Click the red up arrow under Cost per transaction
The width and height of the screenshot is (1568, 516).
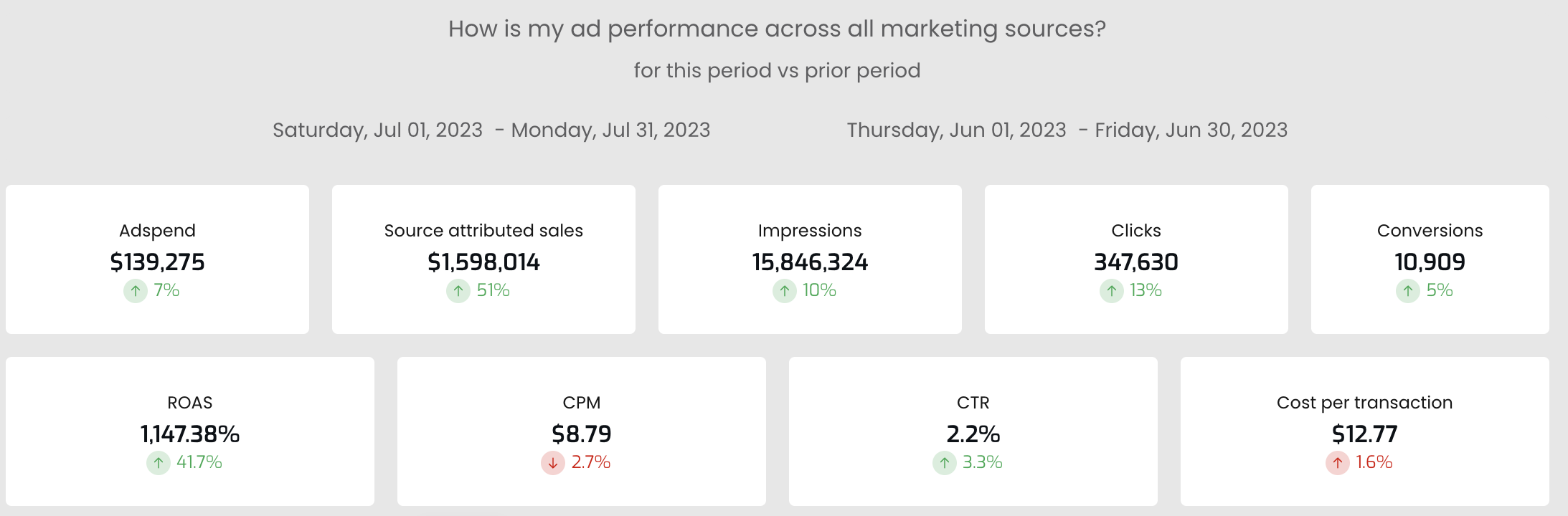[x=1338, y=463]
